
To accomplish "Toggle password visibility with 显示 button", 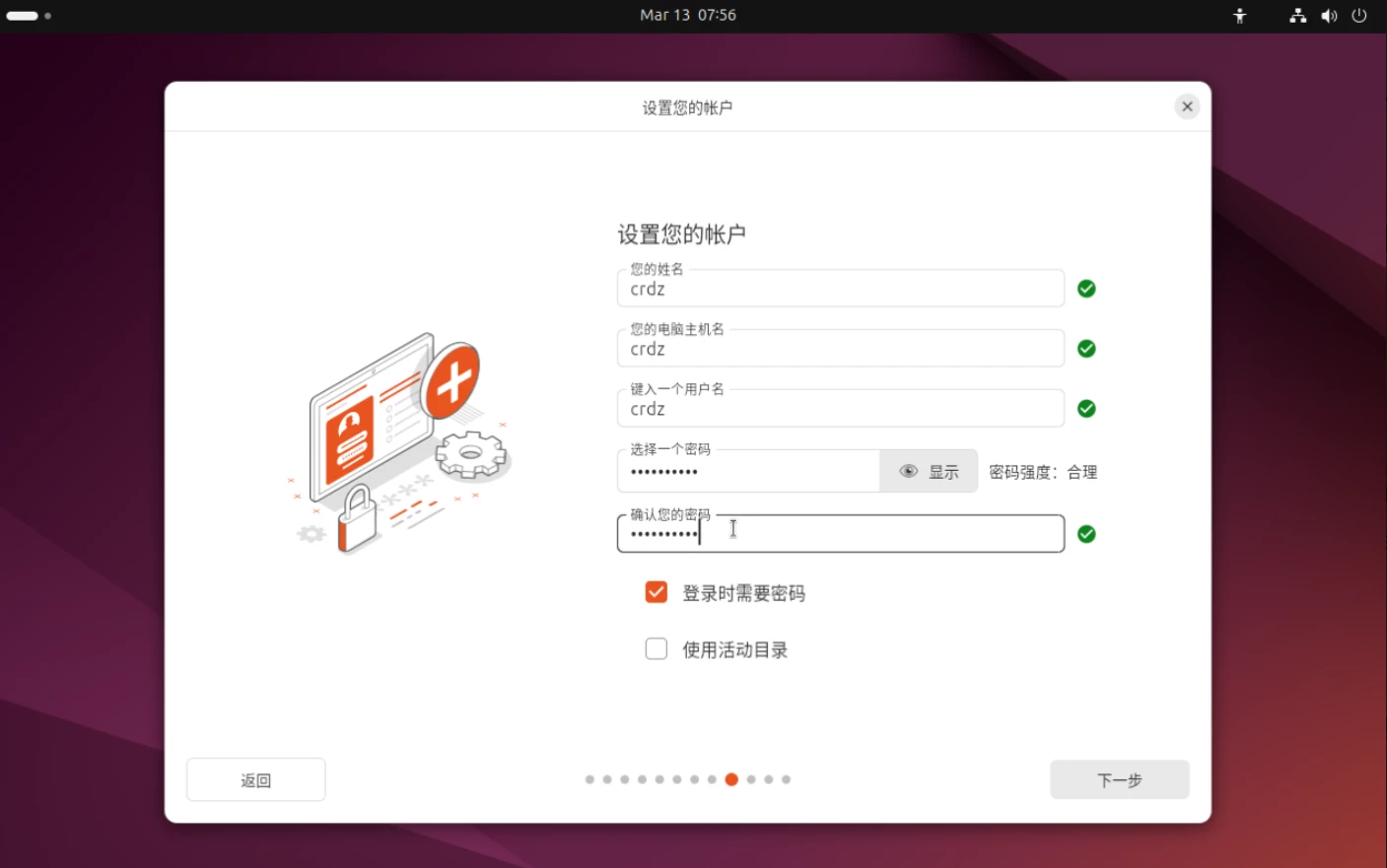I will point(929,472).
